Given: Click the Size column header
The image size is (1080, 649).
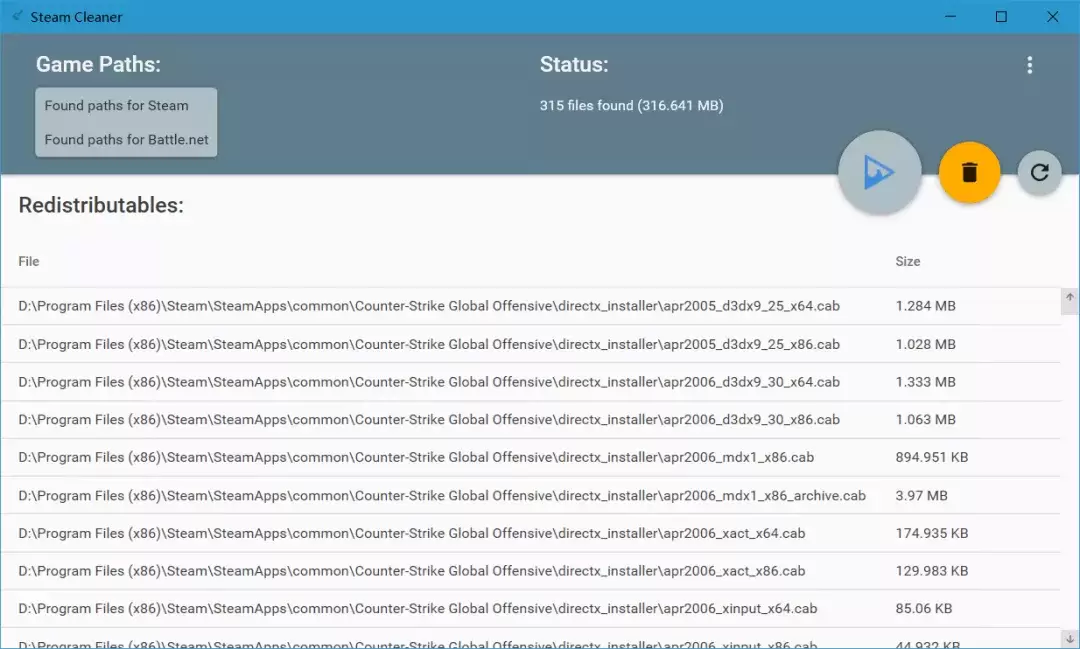Looking at the screenshot, I should pos(907,261).
